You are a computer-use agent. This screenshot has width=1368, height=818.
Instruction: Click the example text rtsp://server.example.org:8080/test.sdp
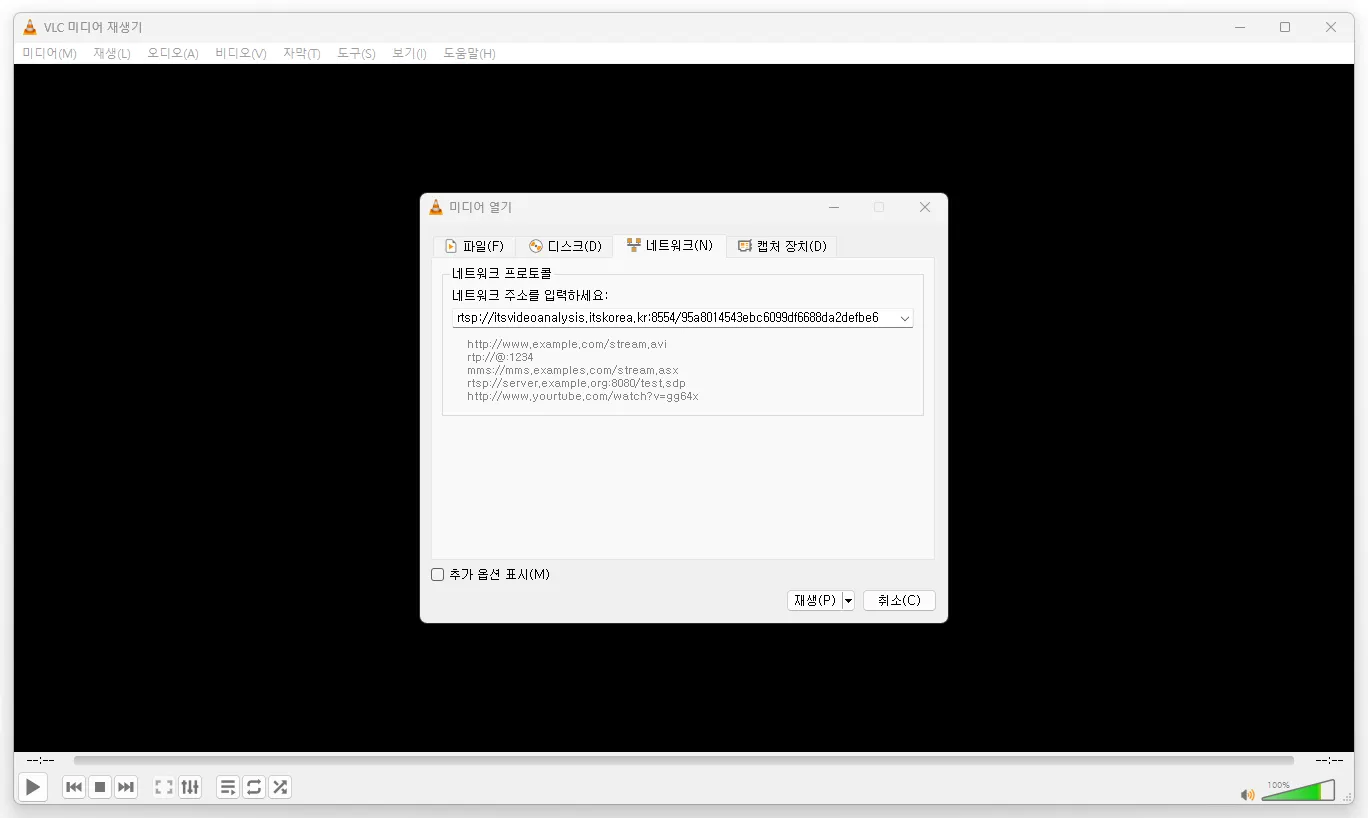[576, 383]
